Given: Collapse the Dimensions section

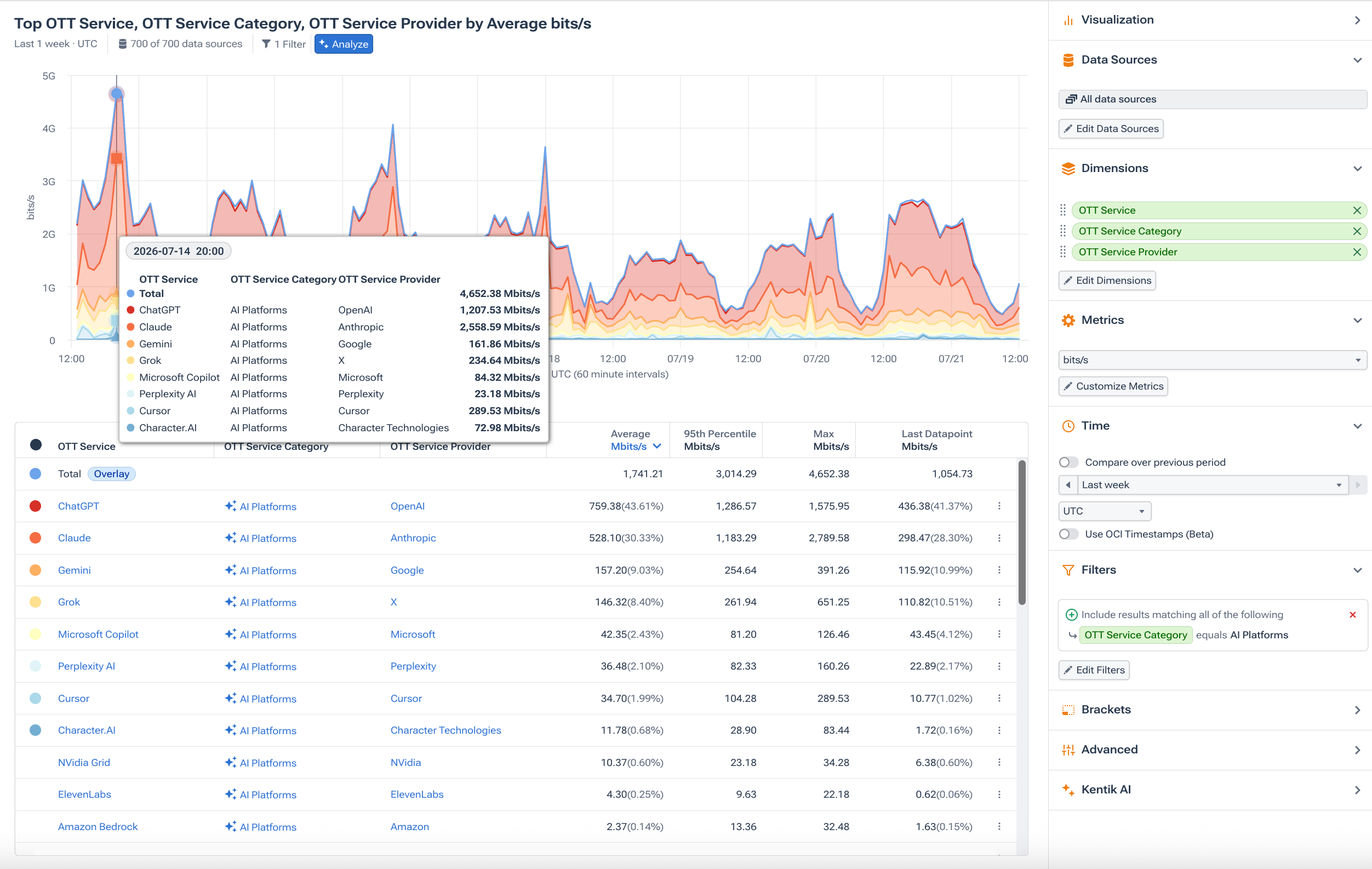Looking at the screenshot, I should click(1357, 168).
